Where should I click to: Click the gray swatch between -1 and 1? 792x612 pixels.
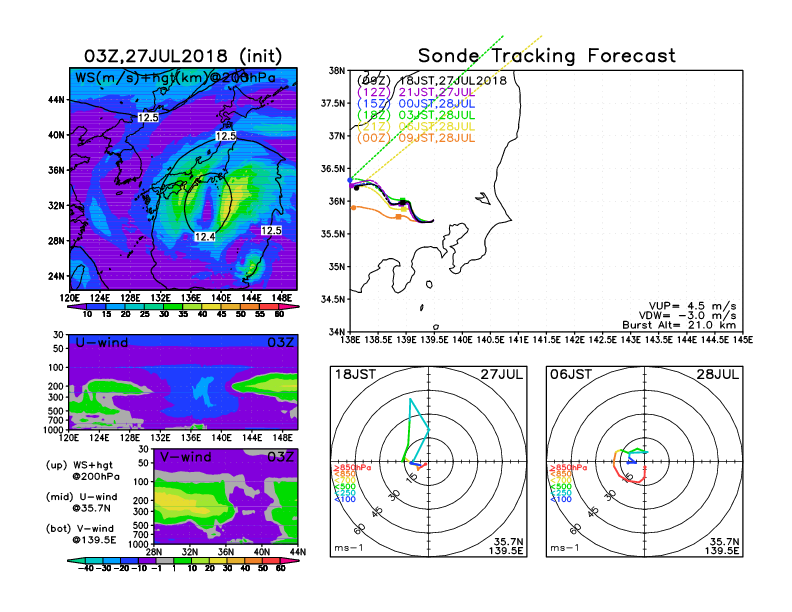(164, 560)
